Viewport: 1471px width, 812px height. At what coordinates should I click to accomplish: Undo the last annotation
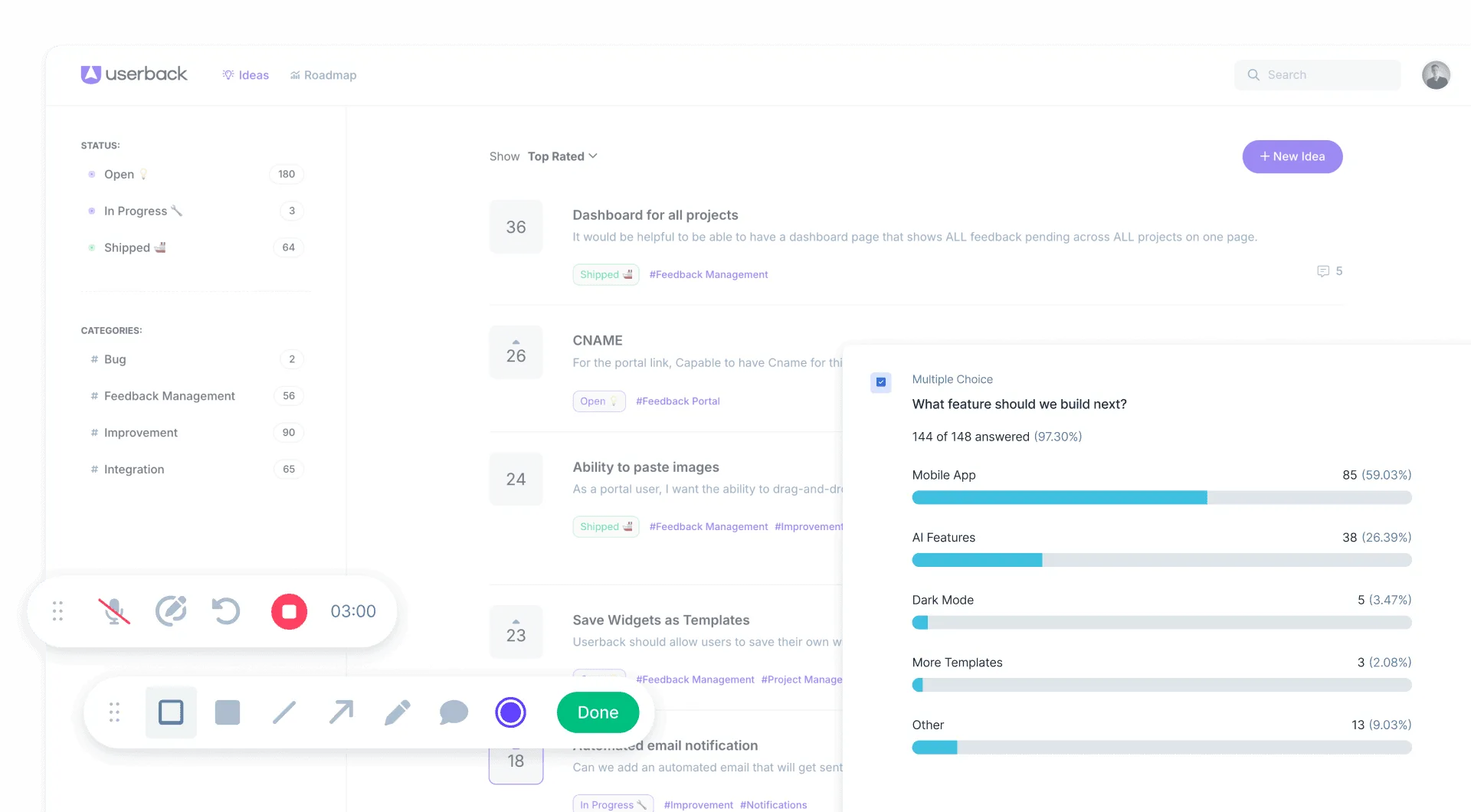point(225,611)
